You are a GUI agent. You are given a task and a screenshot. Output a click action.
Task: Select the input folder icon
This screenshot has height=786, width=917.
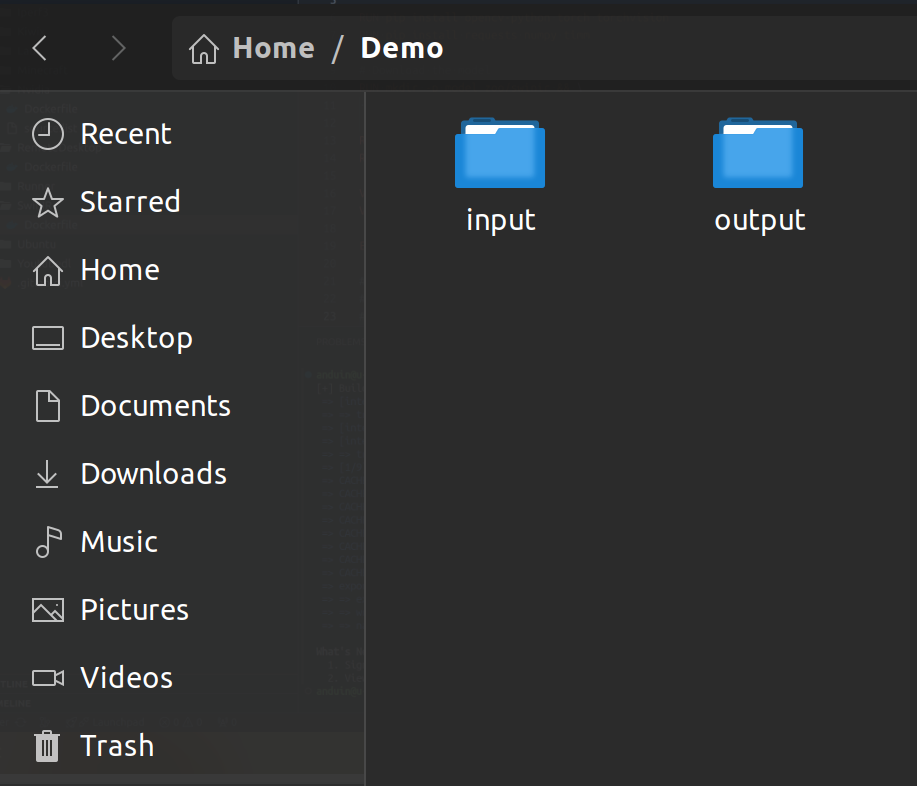point(500,154)
